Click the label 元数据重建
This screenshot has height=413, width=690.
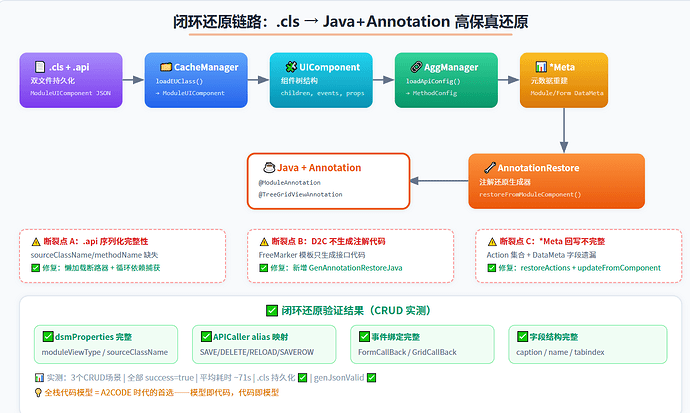(549, 80)
